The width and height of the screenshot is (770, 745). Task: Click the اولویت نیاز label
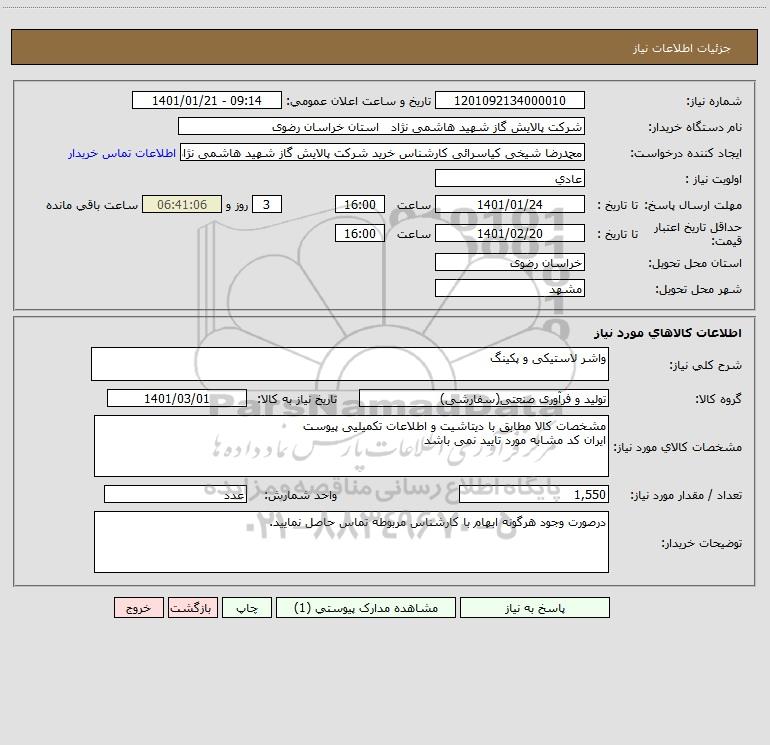pos(713,179)
